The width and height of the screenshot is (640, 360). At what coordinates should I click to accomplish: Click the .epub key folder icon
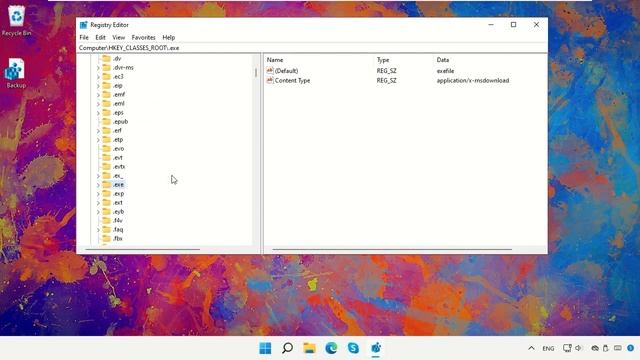107,121
